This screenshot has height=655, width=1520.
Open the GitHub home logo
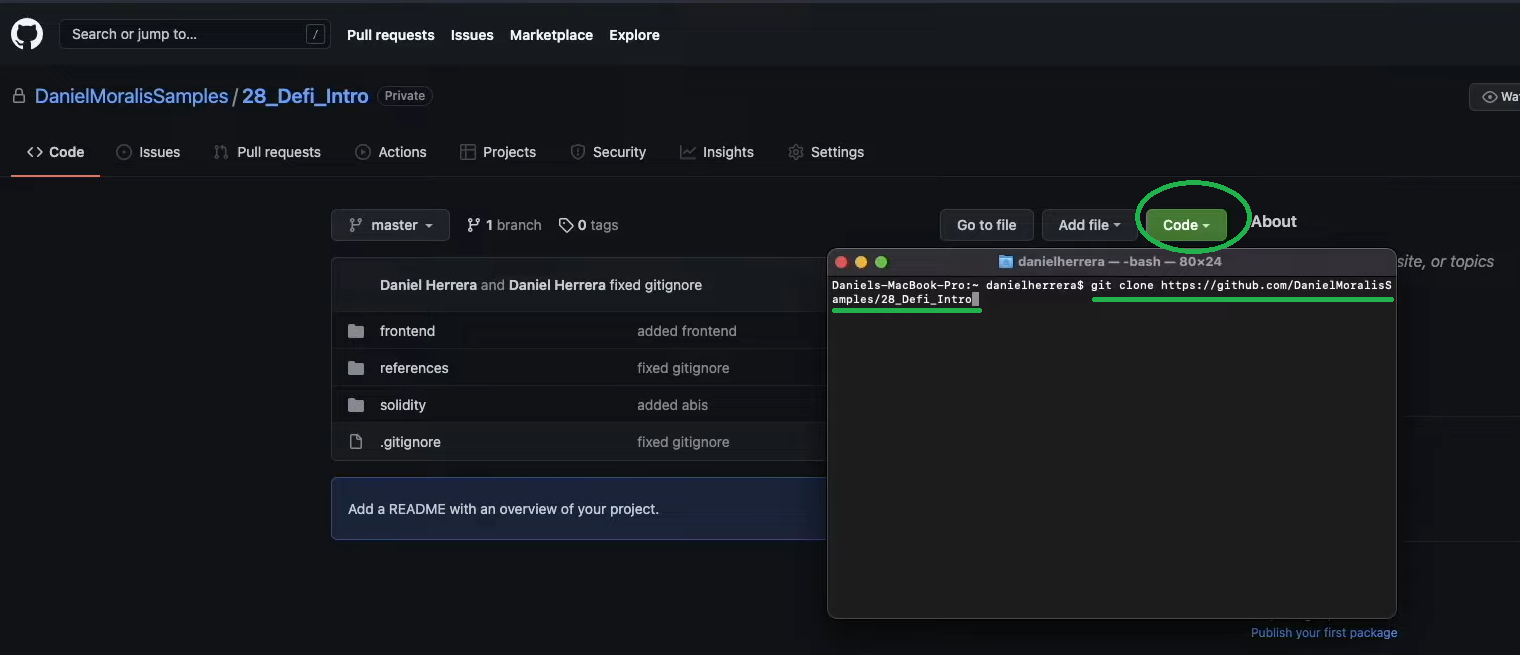(27, 35)
